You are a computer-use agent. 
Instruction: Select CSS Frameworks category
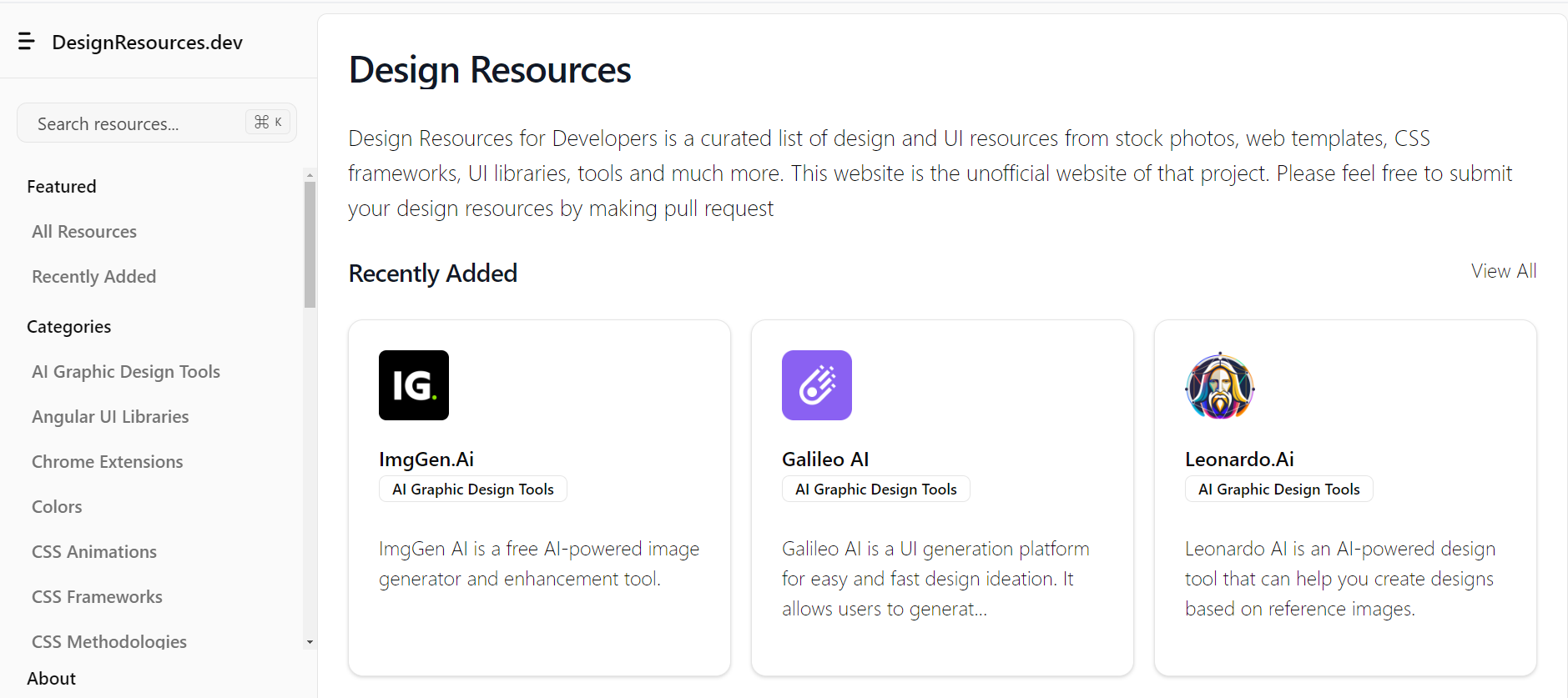click(97, 597)
